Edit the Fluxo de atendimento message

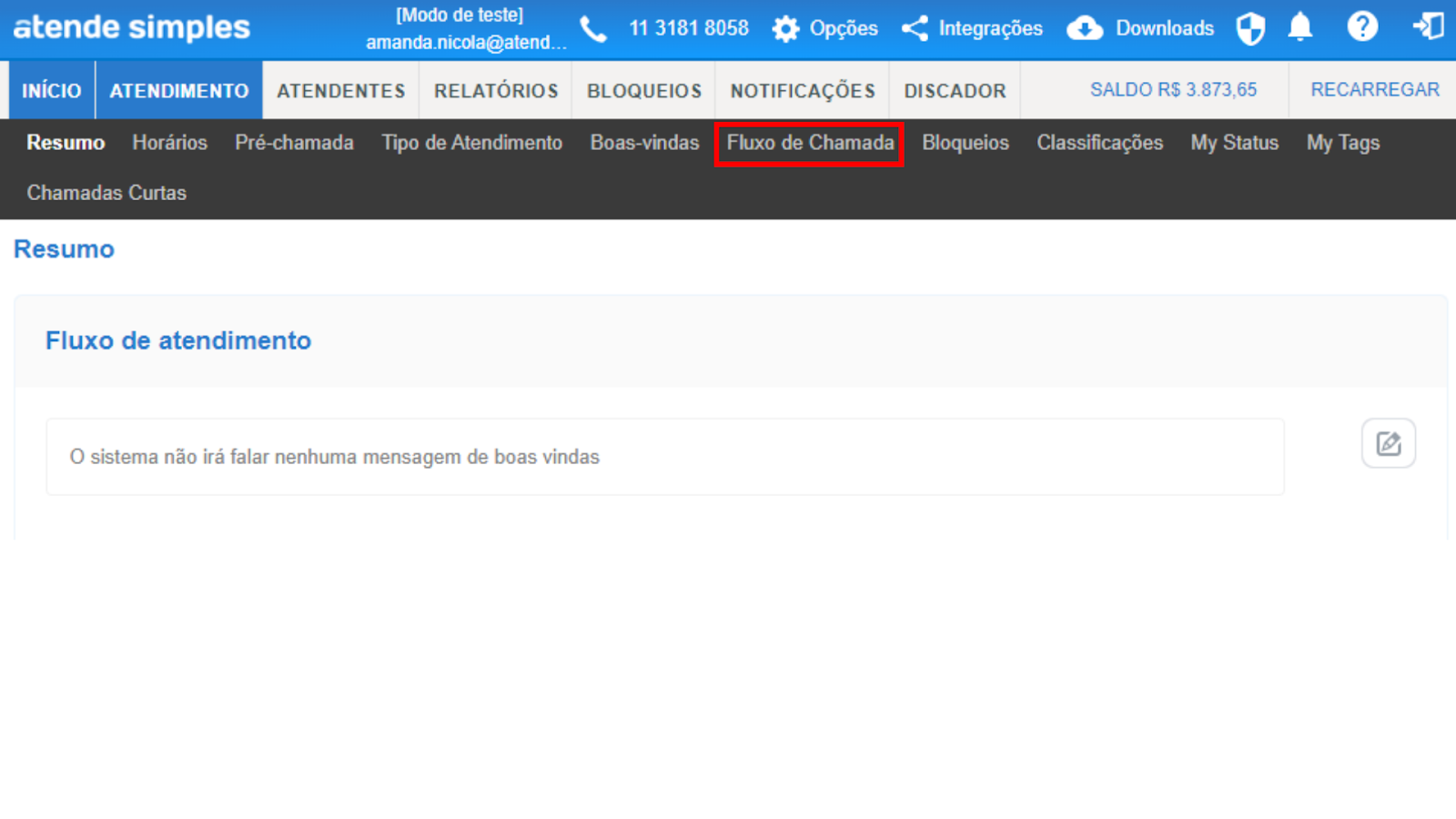[1389, 443]
